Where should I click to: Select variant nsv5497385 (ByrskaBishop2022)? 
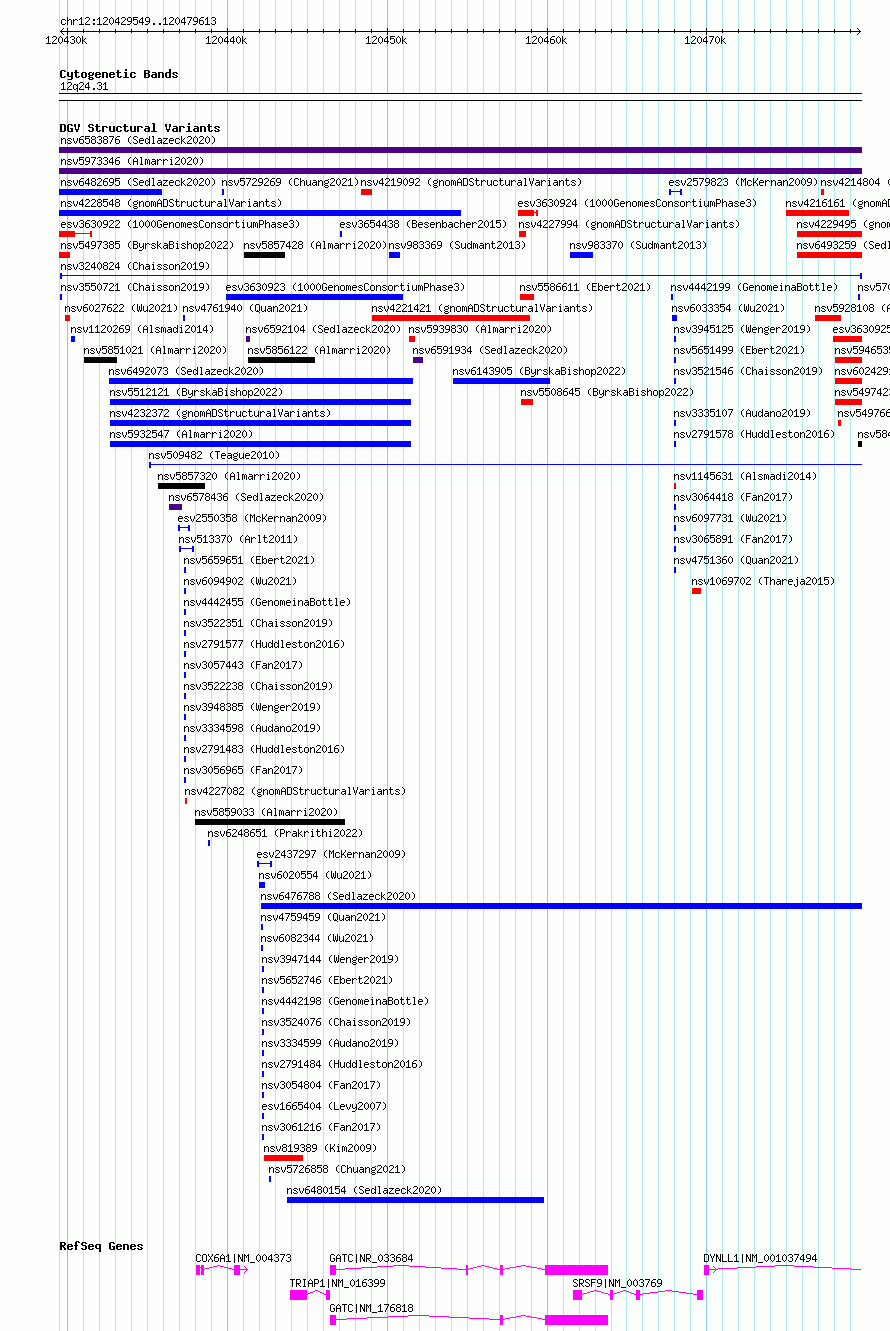tap(146, 245)
